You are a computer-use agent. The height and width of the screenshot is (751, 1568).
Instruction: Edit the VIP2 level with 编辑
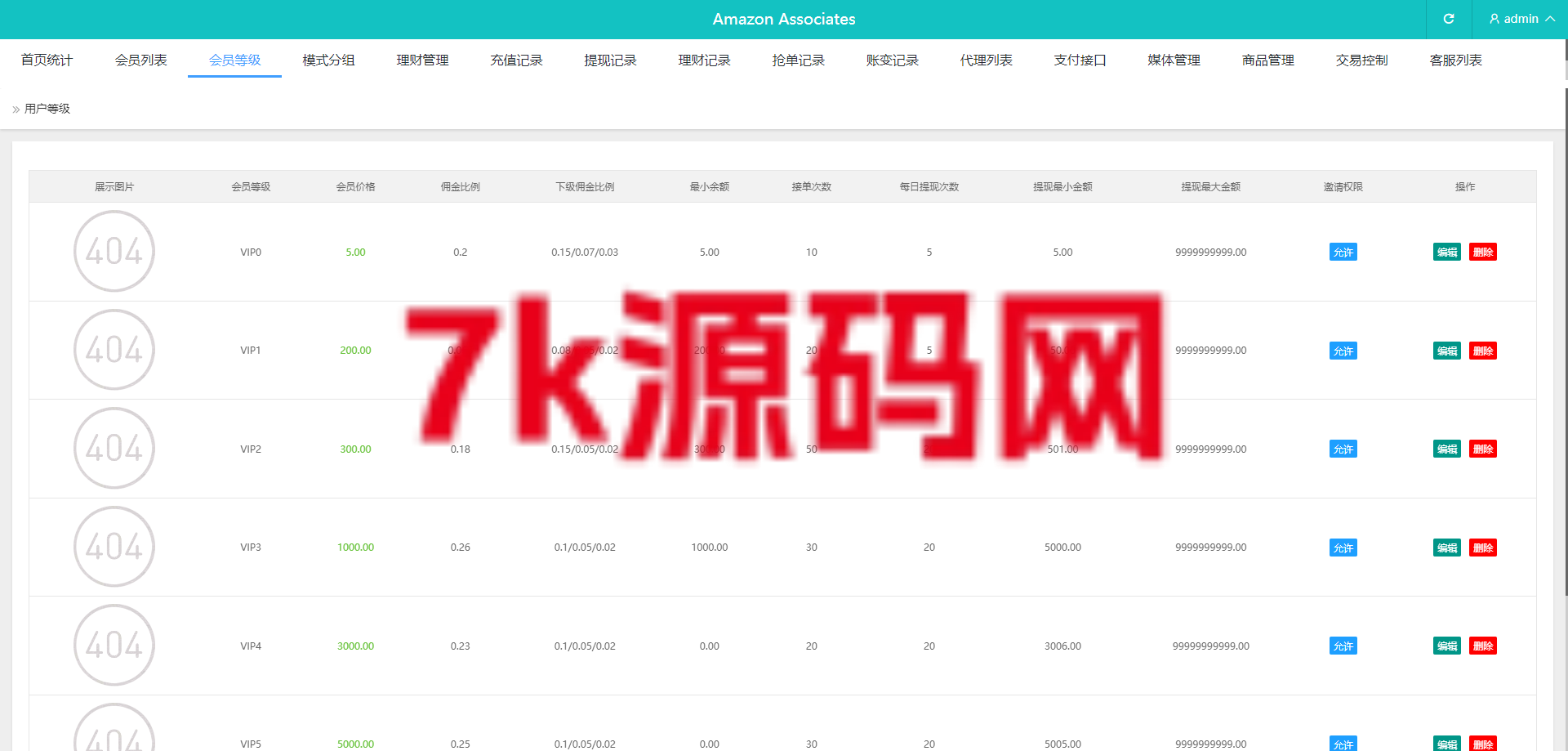[1447, 449]
